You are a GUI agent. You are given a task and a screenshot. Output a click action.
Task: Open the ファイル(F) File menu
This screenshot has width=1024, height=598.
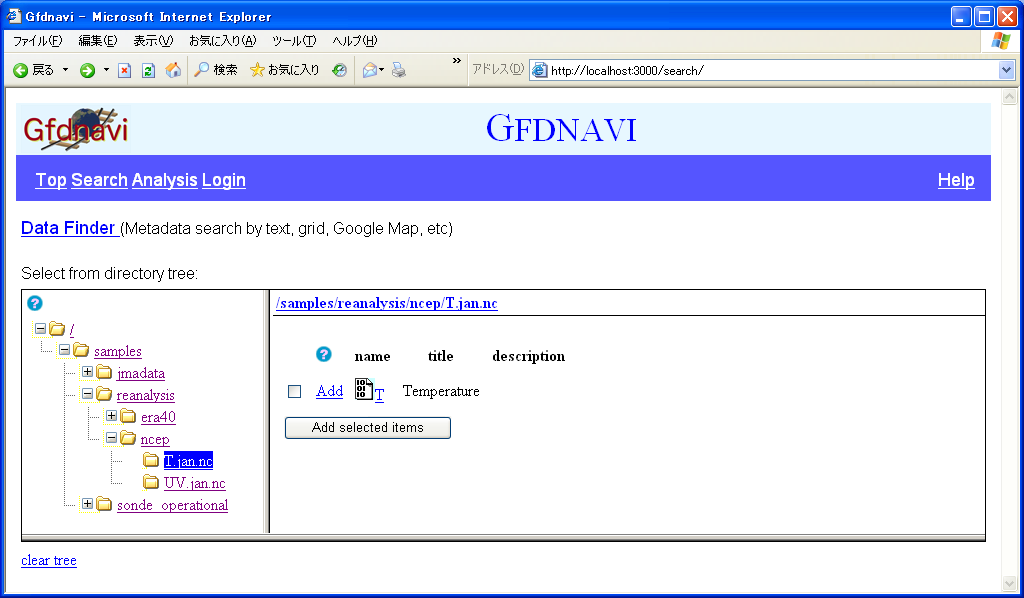click(x=37, y=40)
